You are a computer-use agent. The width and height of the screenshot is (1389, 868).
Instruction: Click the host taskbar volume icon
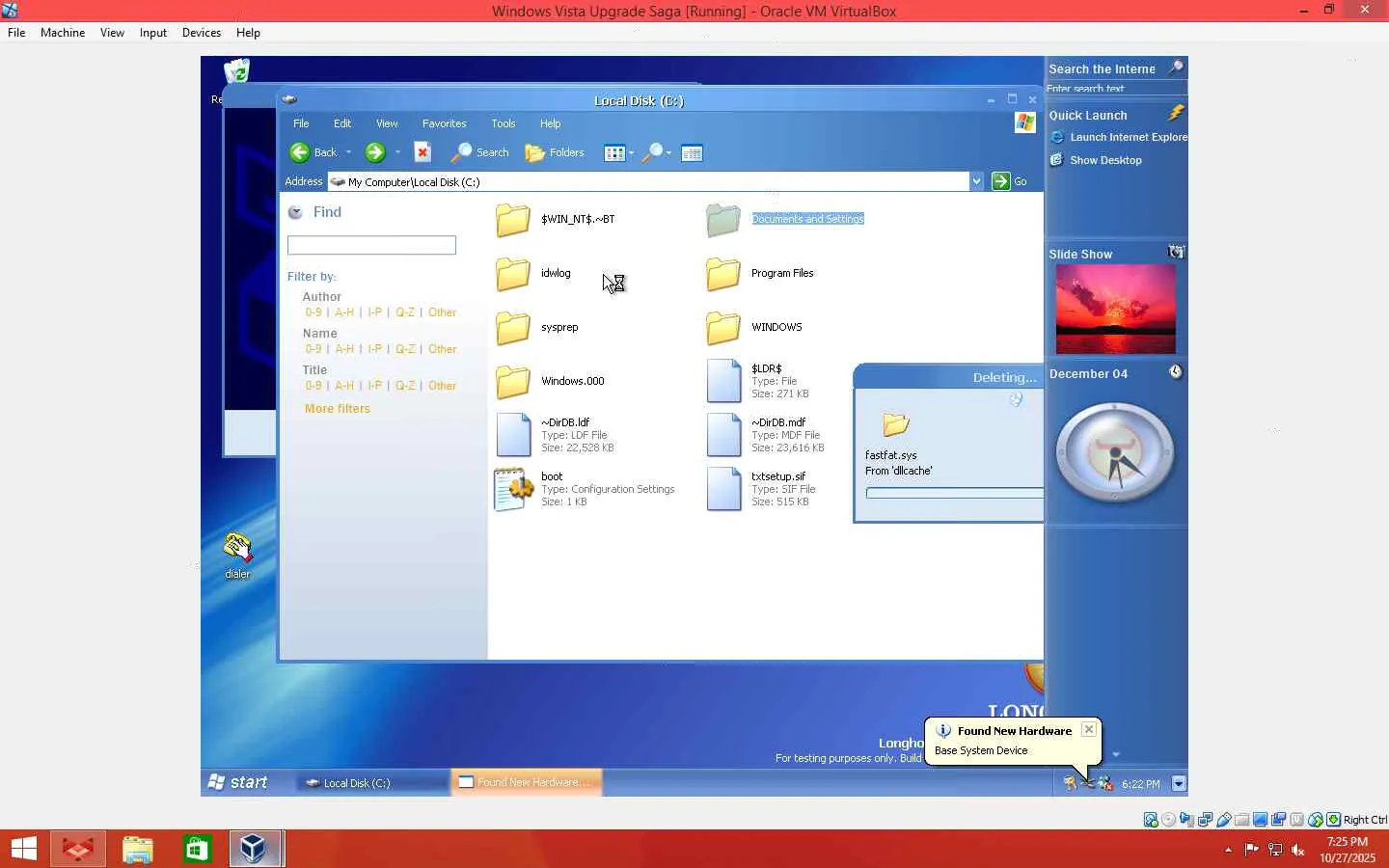click(x=1298, y=850)
